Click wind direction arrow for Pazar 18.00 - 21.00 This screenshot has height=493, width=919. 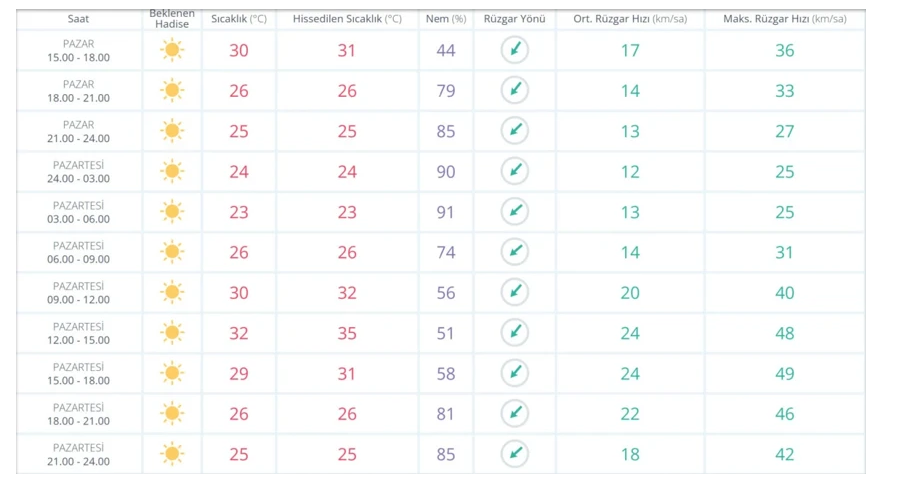(x=515, y=90)
